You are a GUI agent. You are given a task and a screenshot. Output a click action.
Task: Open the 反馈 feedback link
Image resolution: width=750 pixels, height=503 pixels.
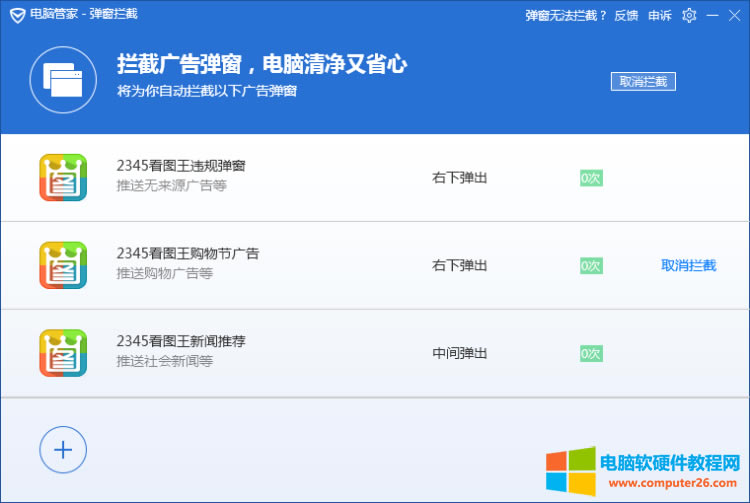[626, 15]
